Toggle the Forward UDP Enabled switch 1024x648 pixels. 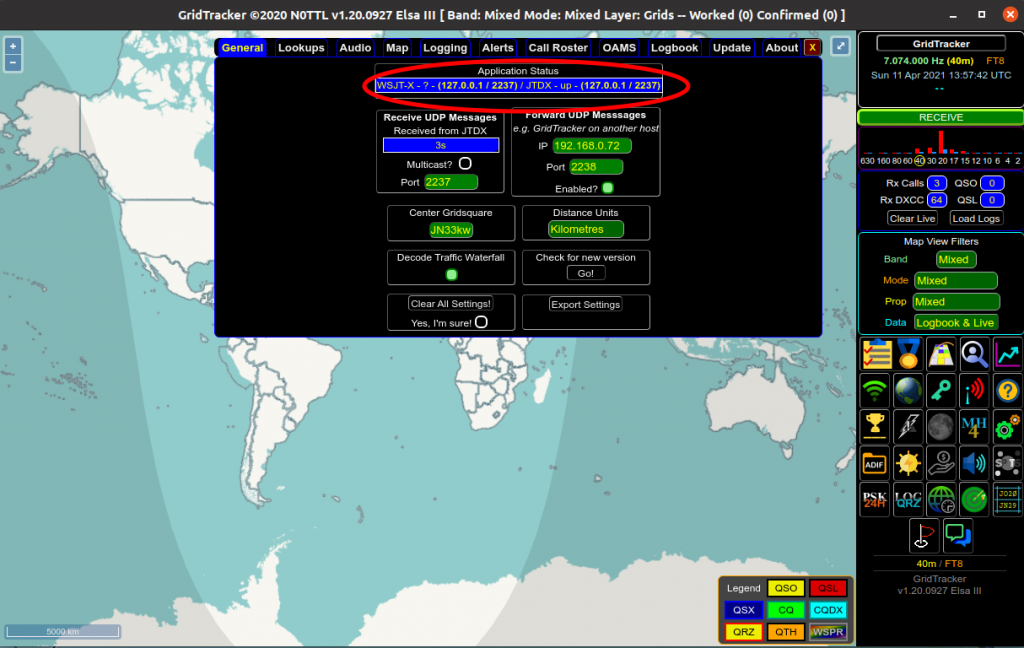pos(608,188)
